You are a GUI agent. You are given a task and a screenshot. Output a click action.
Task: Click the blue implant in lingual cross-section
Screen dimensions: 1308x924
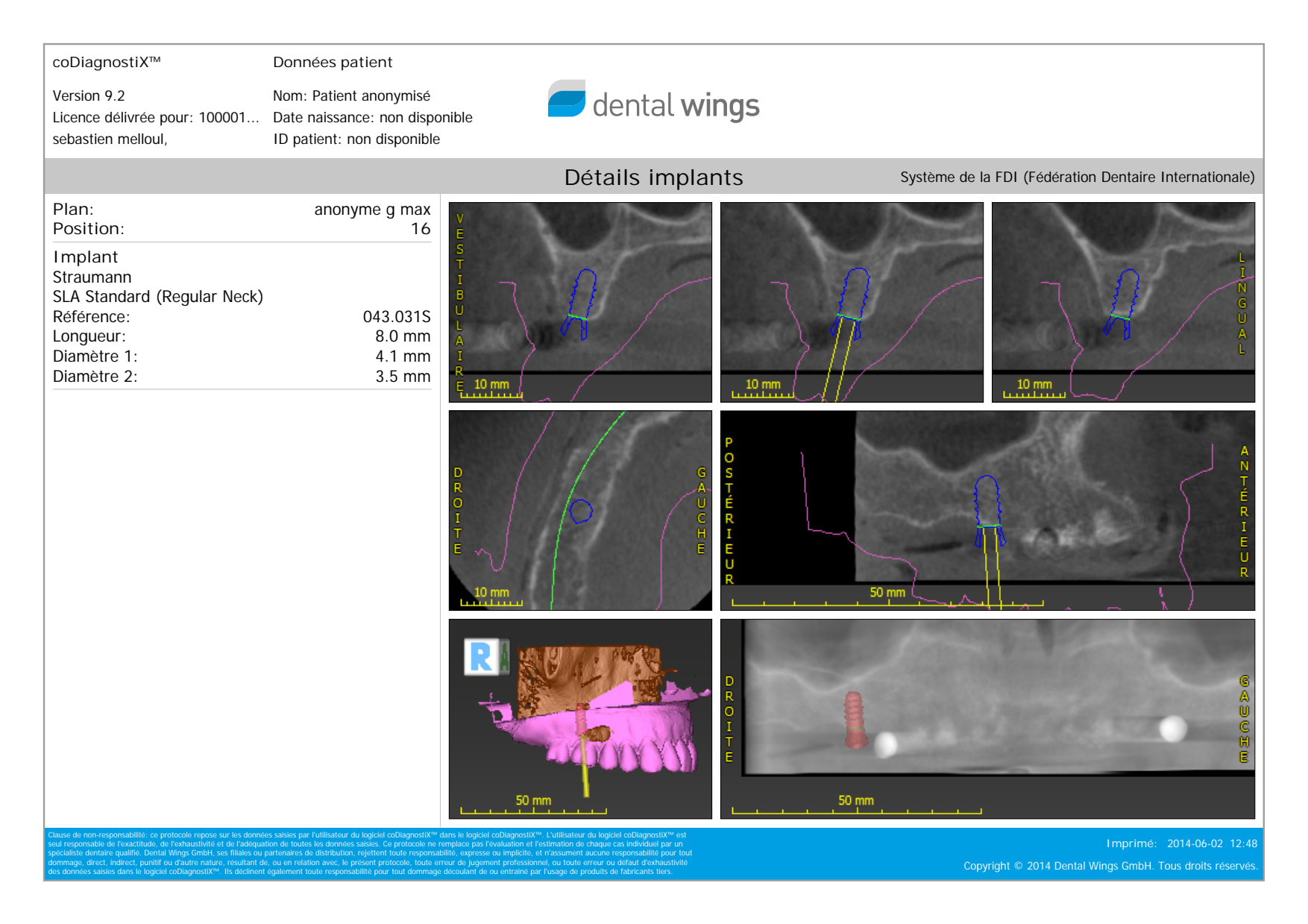1123,302
